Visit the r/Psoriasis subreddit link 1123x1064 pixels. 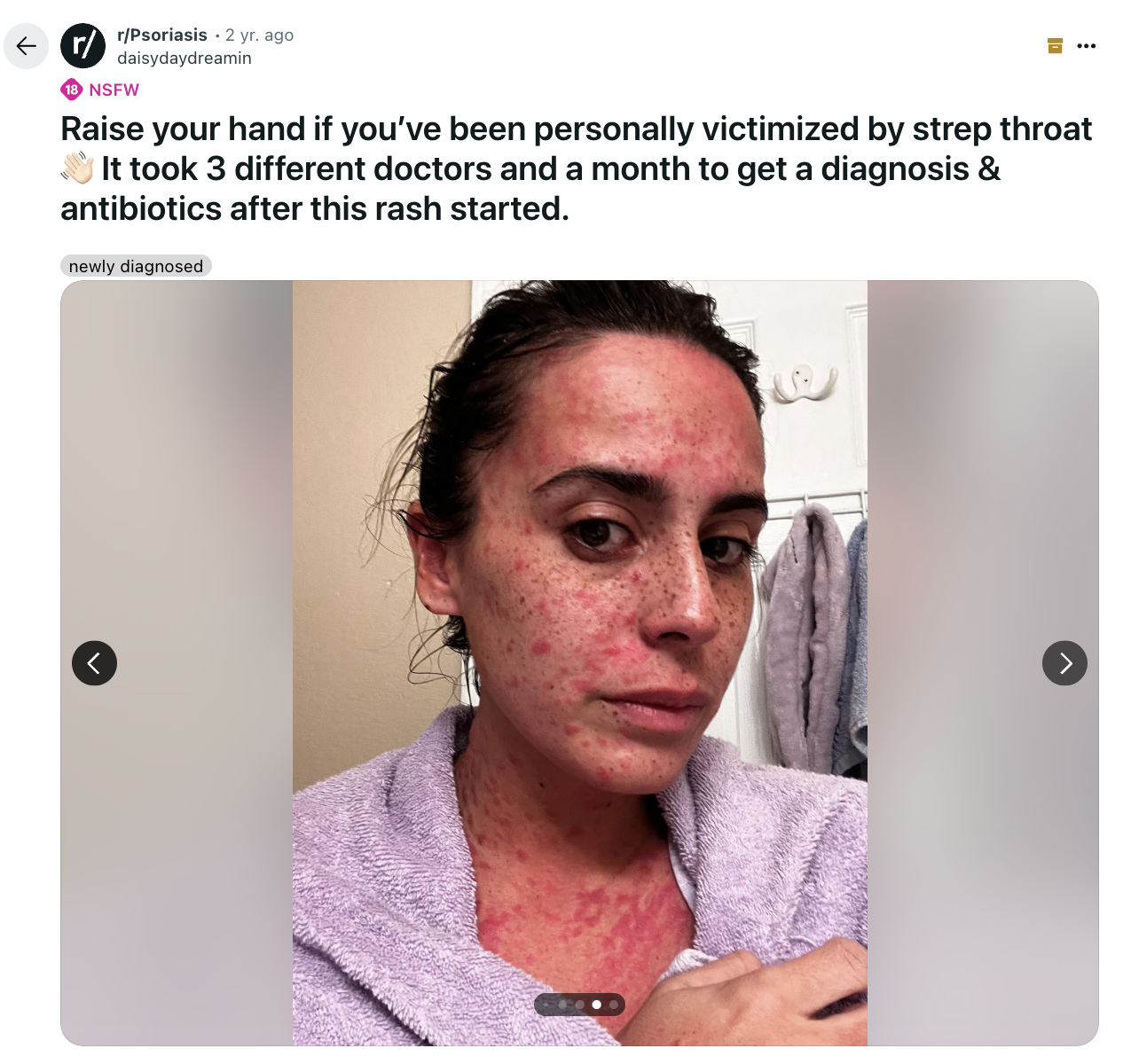pos(162,35)
